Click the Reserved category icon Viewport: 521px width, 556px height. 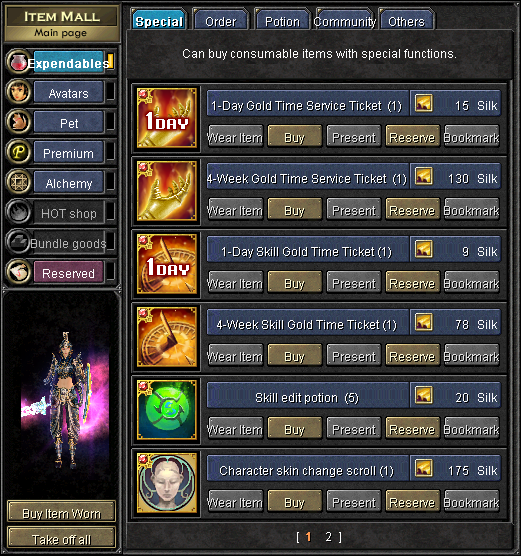click(x=18, y=272)
